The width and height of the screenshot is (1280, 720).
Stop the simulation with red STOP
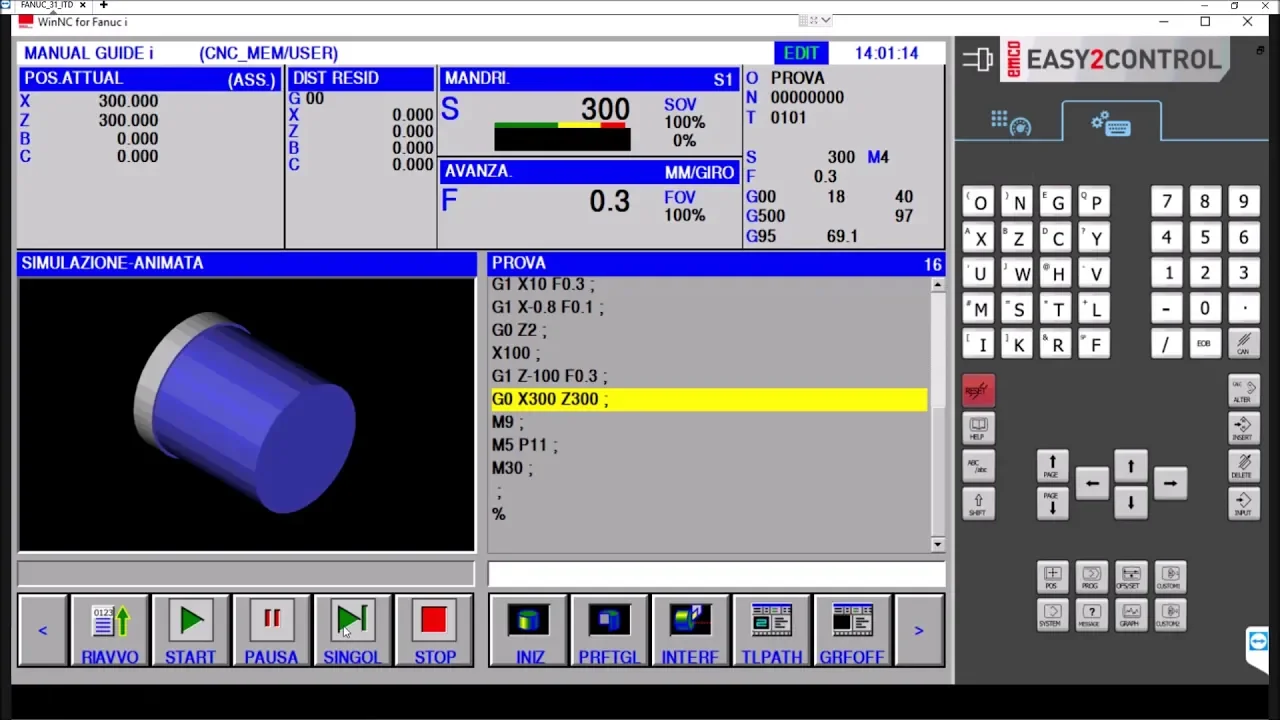[434, 631]
